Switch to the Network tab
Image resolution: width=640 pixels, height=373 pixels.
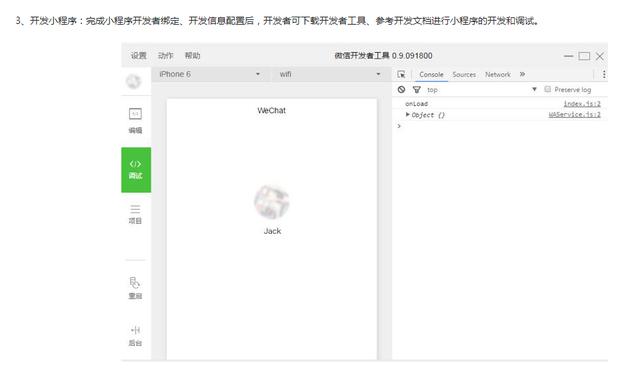(x=498, y=74)
